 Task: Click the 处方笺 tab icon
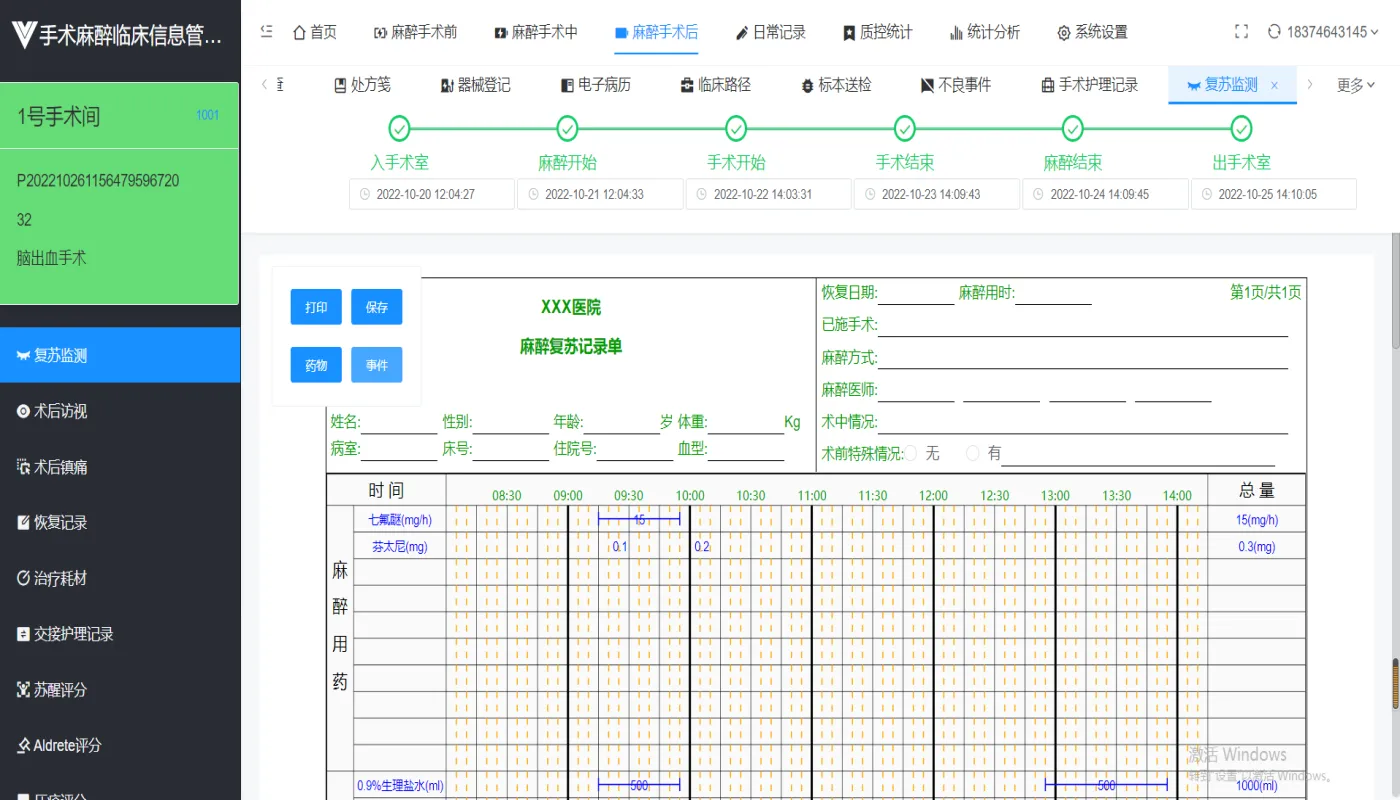click(340, 86)
